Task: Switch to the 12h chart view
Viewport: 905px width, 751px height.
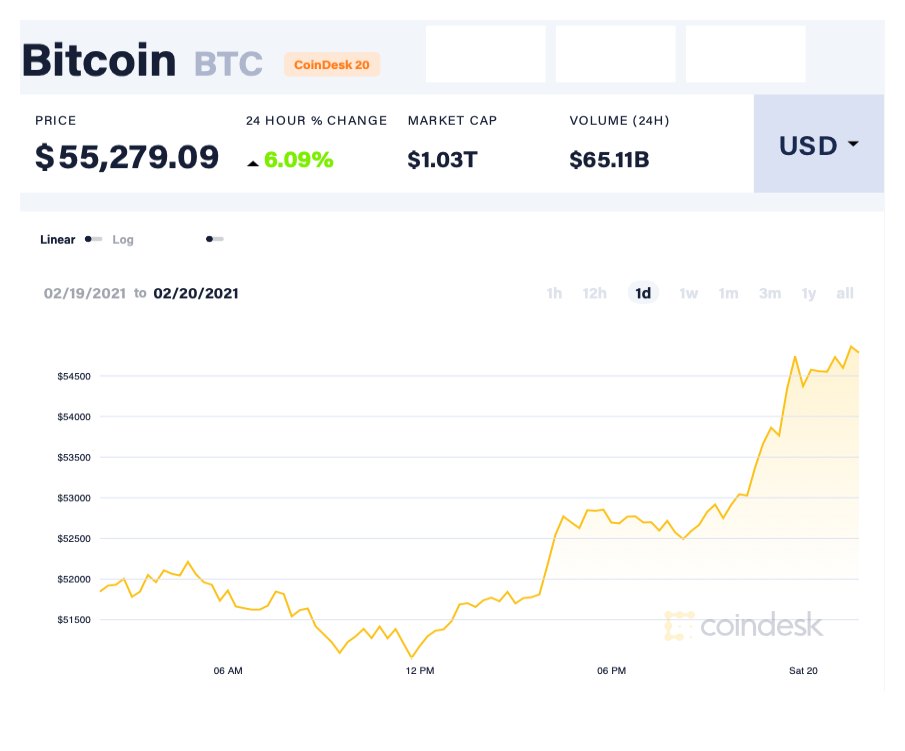Action: [594, 293]
